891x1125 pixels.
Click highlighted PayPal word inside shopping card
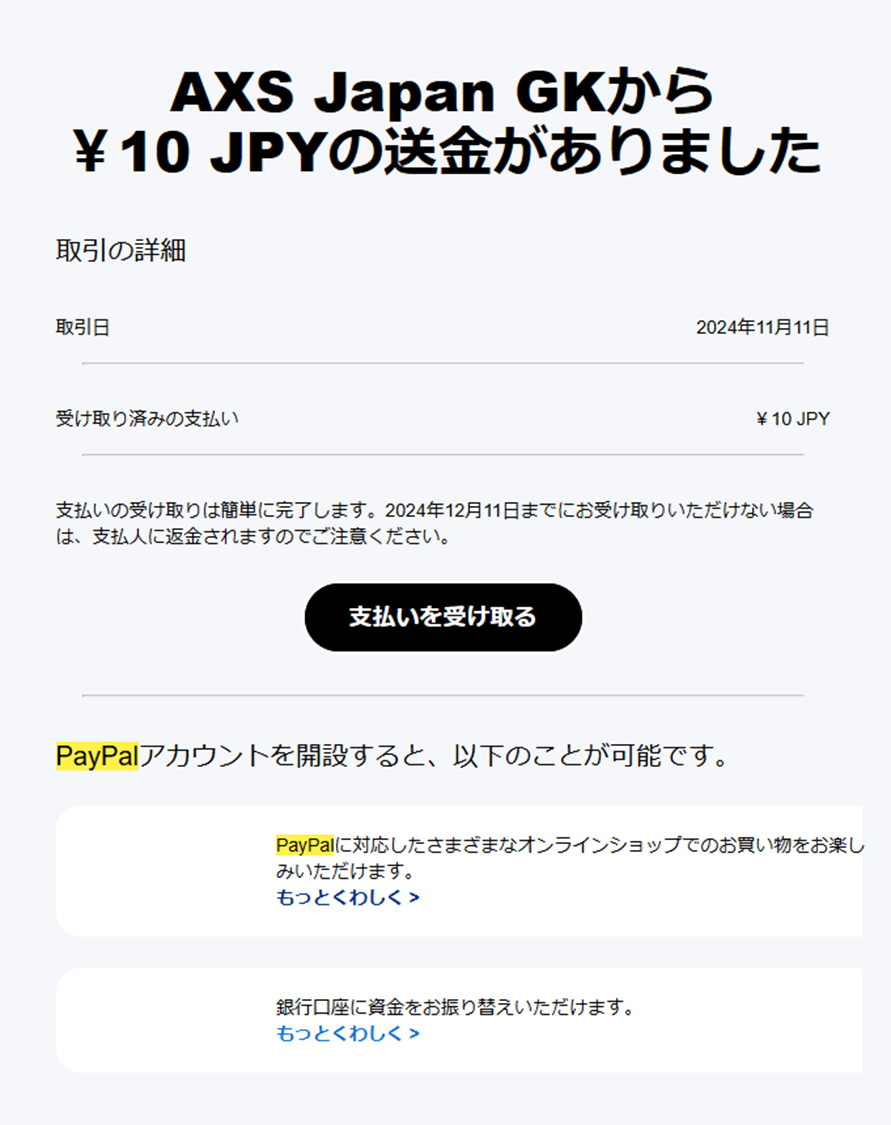[x=305, y=845]
